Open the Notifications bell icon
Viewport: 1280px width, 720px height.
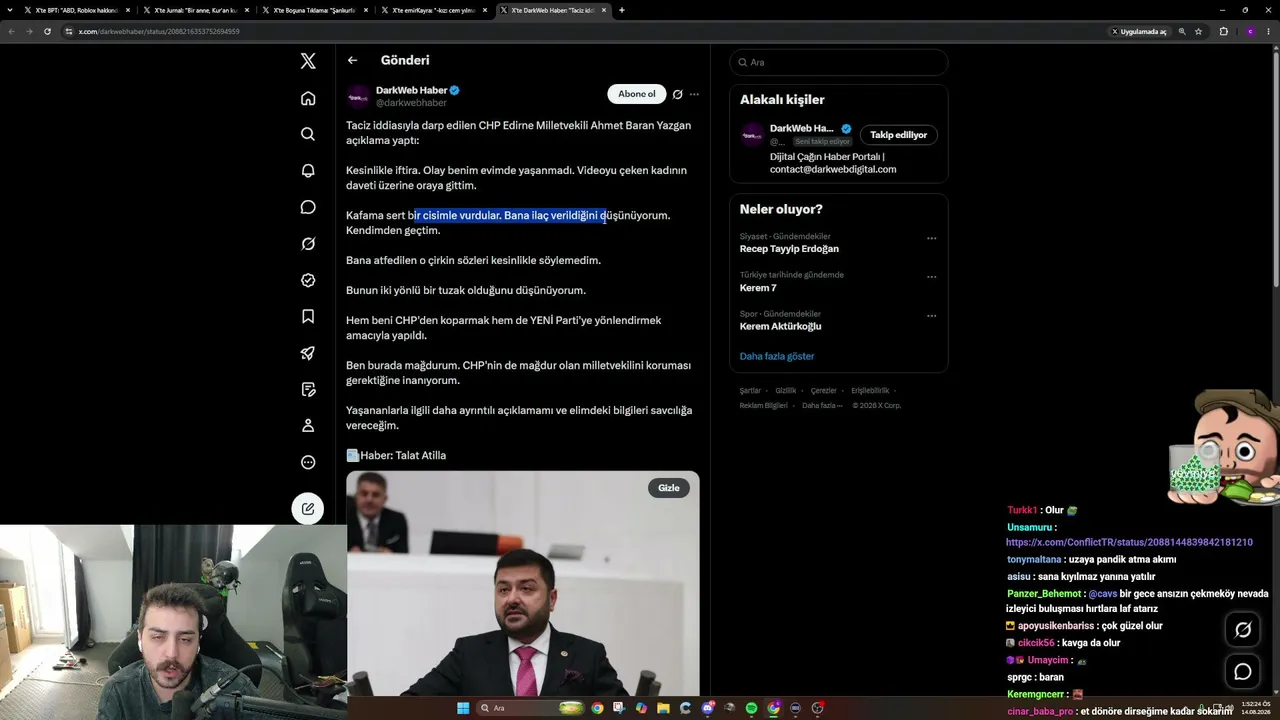(308, 171)
